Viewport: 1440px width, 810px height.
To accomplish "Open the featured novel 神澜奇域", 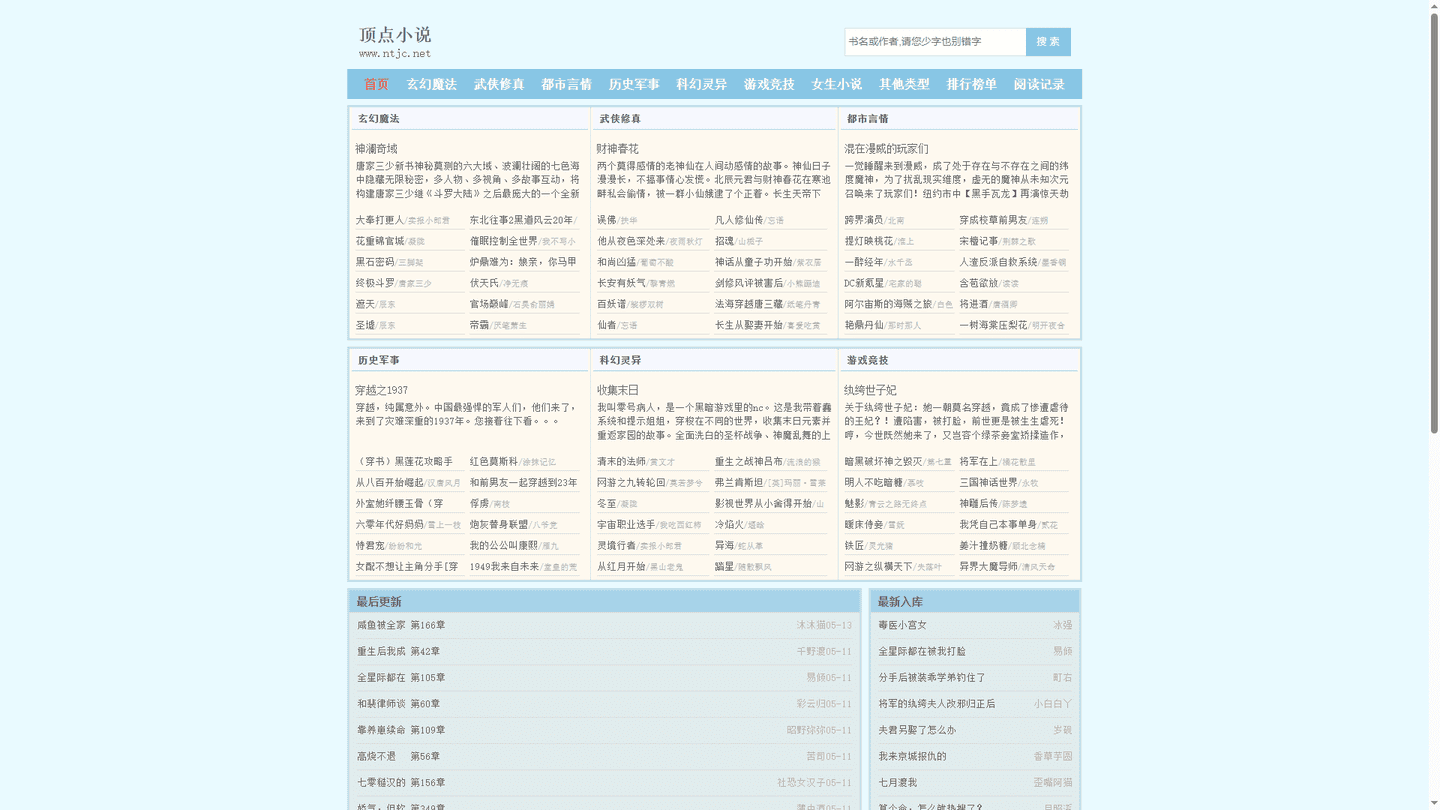I will 376,149.
